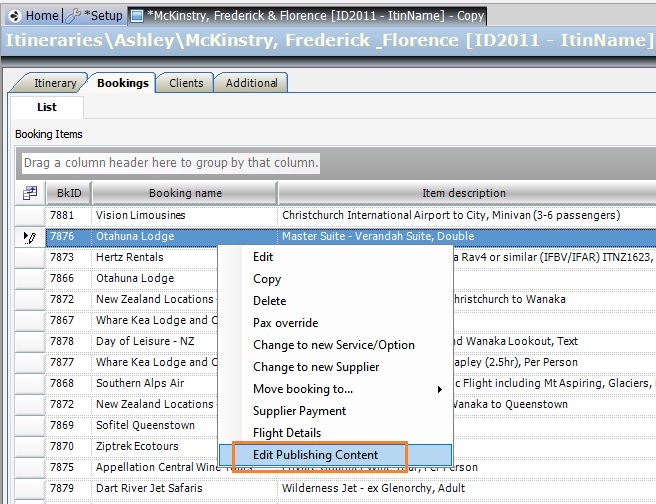Click the Home tab house icon
This screenshot has width=656, height=504.
(15, 16)
